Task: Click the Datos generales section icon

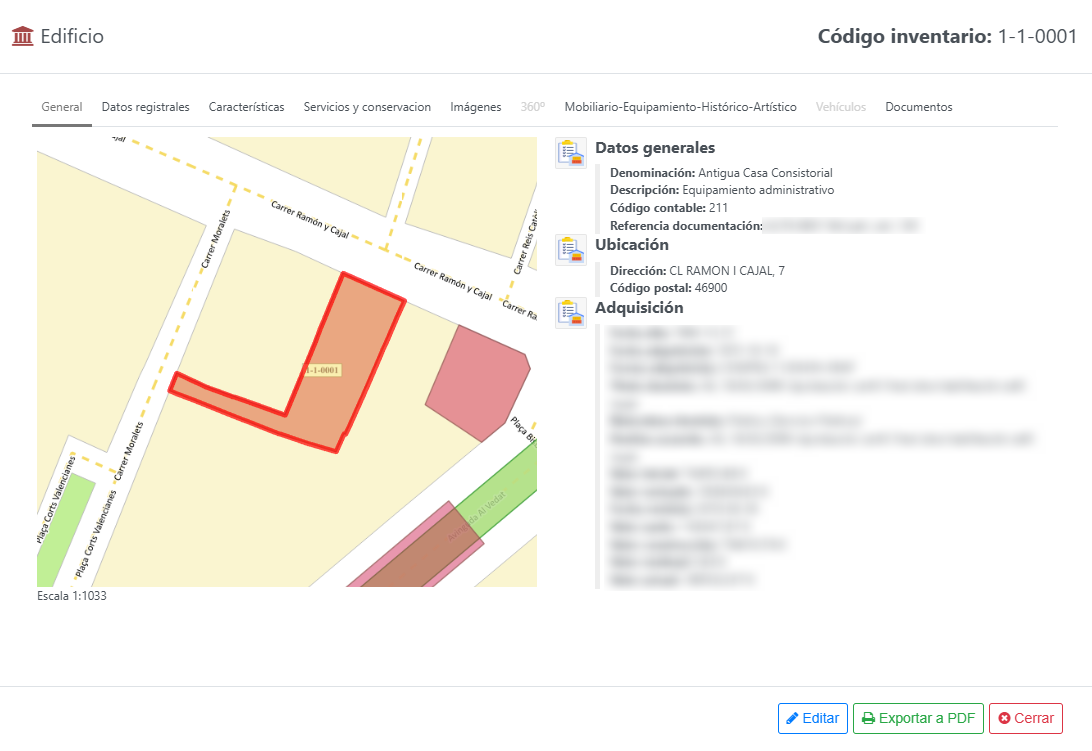Action: (570, 153)
